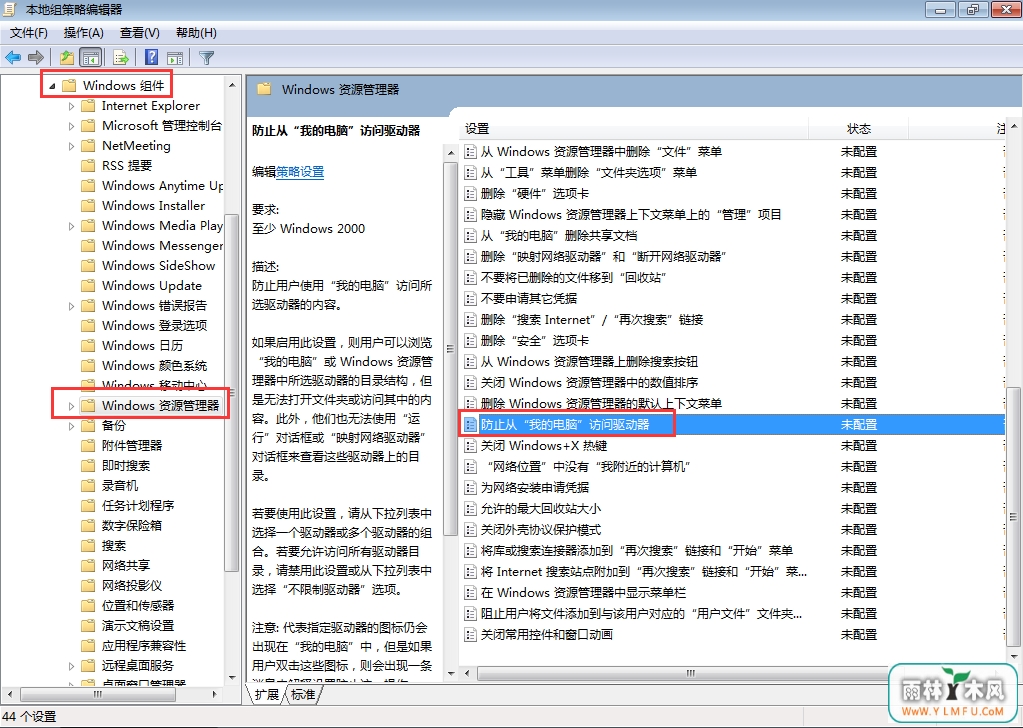Toggle the Show/Hide console tree icon
The width and height of the screenshot is (1023, 728).
pos(90,57)
